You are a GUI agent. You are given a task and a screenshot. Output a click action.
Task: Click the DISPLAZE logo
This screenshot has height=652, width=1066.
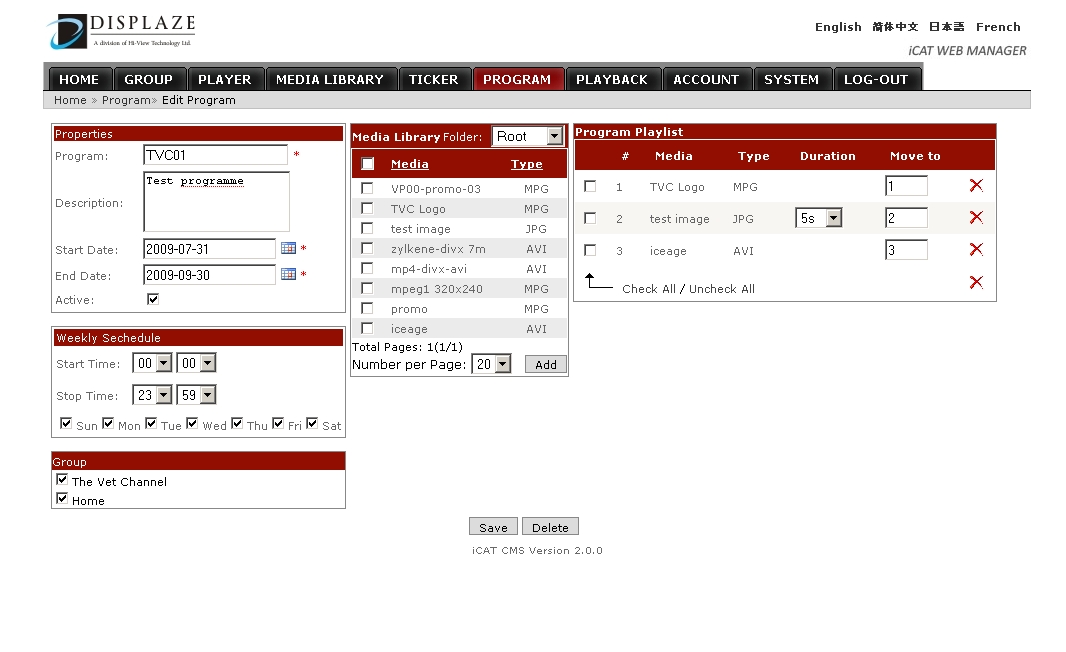pos(121,31)
